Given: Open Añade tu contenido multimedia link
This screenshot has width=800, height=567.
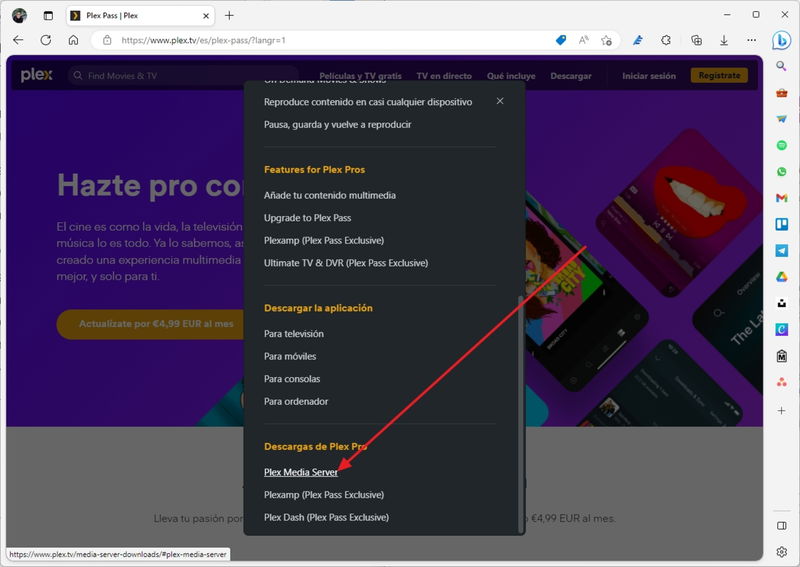Looking at the screenshot, I should tap(330, 195).
